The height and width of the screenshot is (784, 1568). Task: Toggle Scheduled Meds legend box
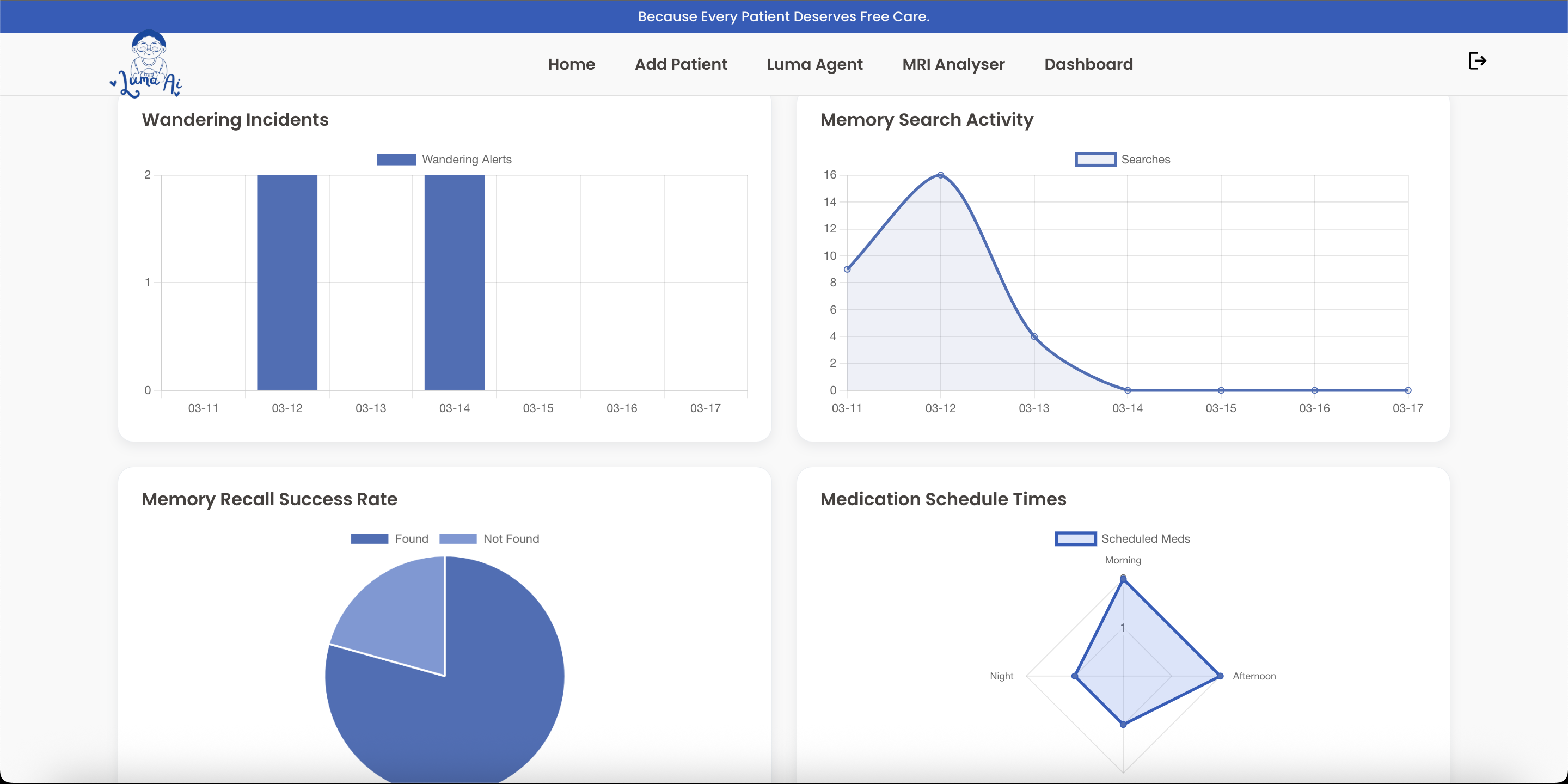tap(1076, 538)
